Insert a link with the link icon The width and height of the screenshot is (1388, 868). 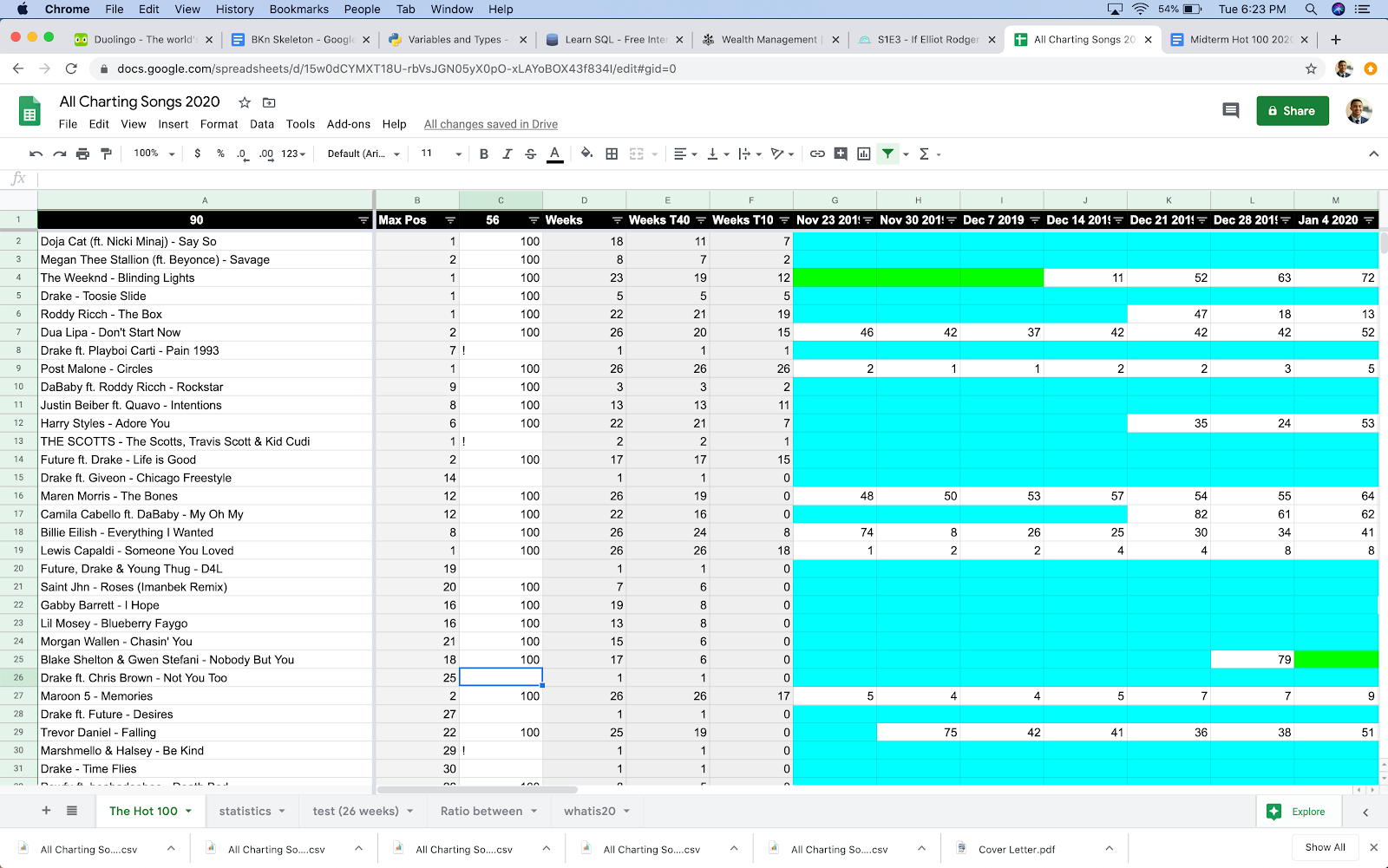[x=817, y=153]
